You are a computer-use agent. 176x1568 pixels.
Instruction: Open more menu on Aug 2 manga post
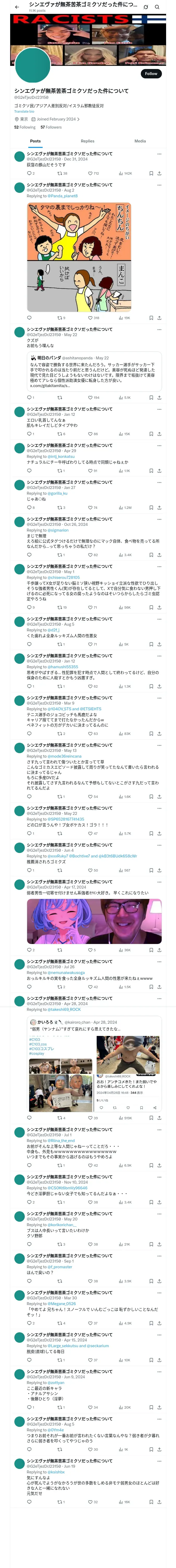click(x=159, y=185)
